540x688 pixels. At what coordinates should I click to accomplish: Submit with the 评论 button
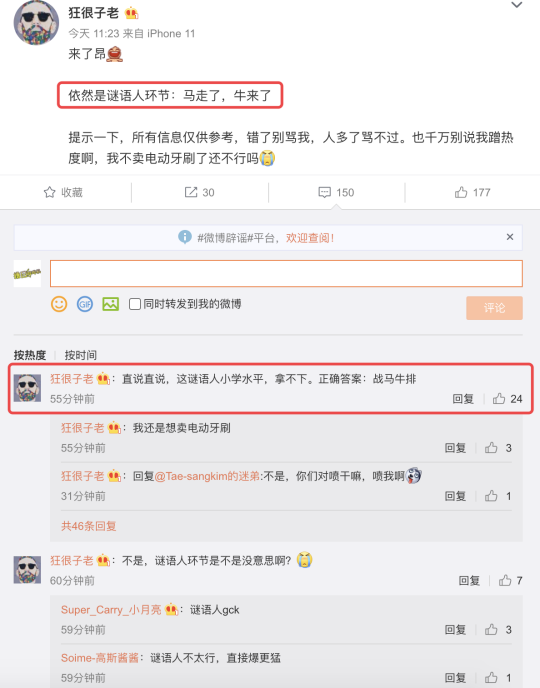(494, 308)
